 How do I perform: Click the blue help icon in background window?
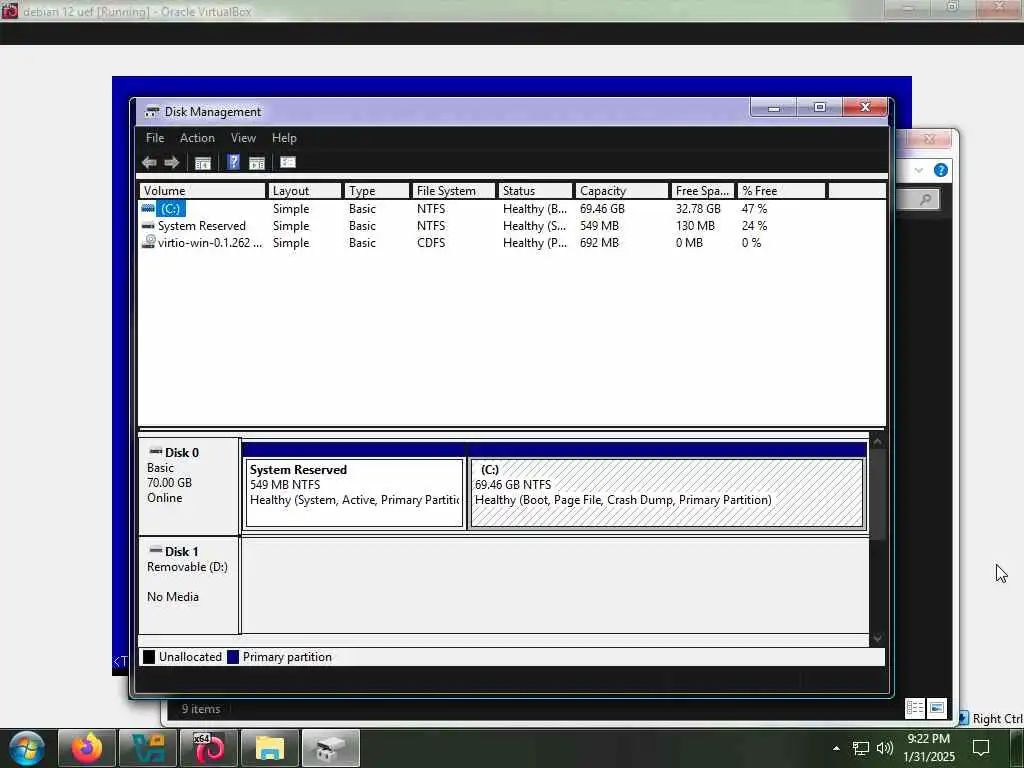click(940, 170)
